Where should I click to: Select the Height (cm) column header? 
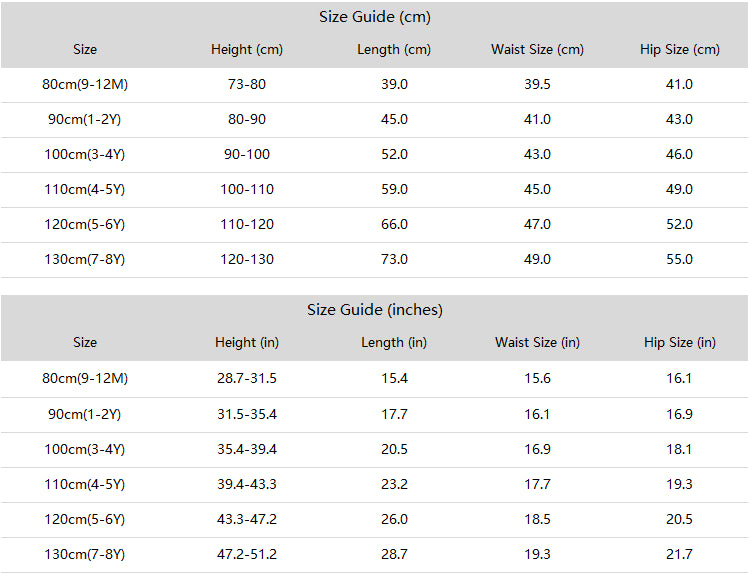click(x=247, y=49)
